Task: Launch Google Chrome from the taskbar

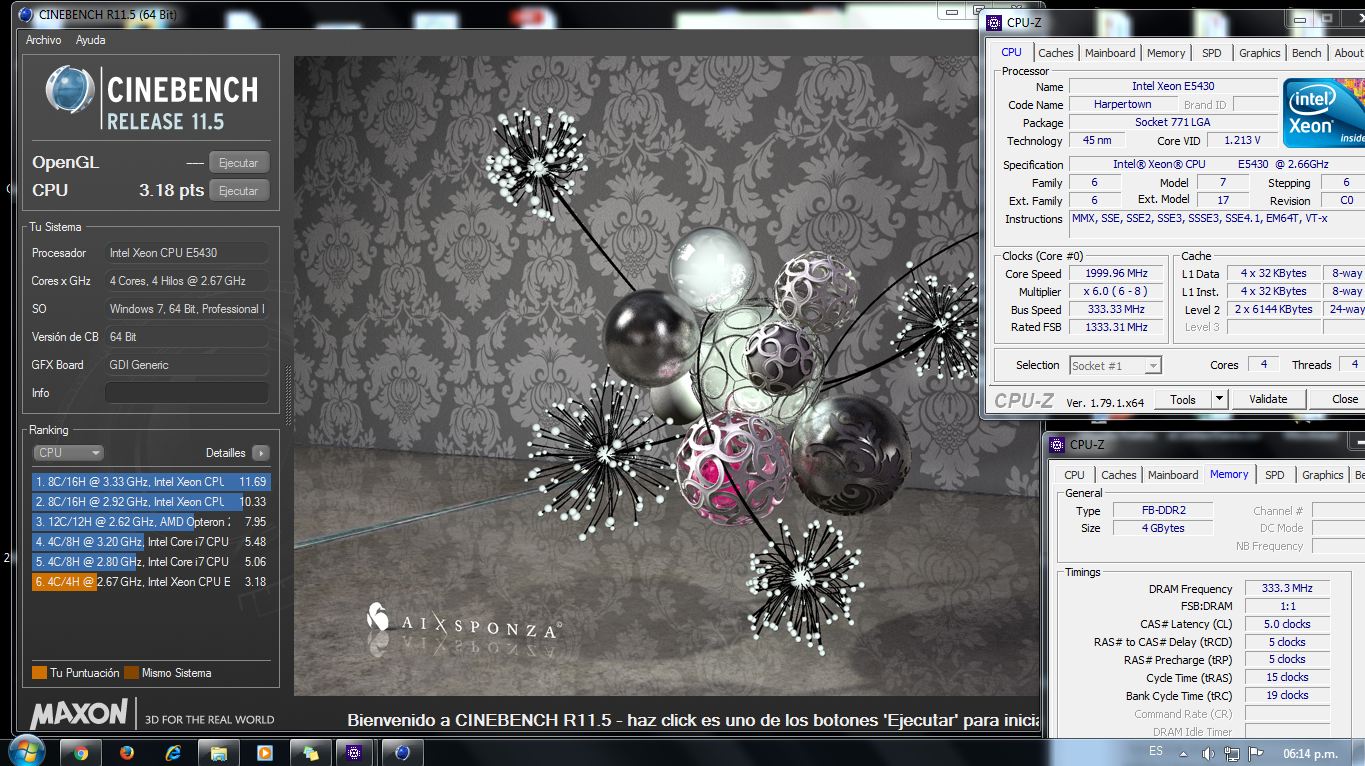Action: tap(80, 753)
